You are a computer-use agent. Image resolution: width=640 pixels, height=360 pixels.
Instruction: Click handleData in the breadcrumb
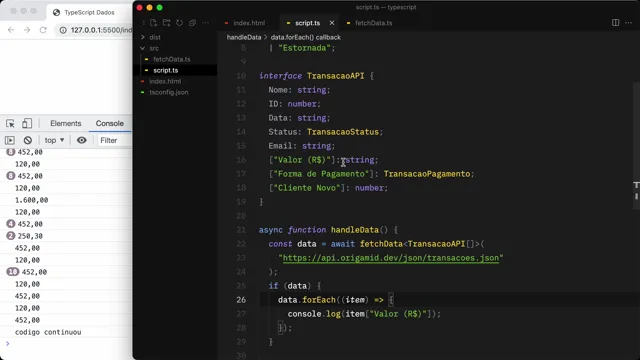(244, 37)
